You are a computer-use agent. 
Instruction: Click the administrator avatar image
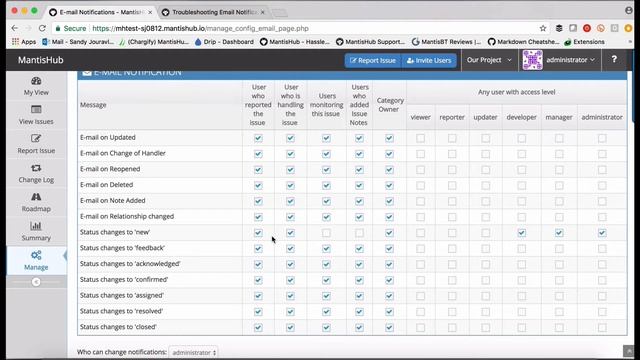533,60
